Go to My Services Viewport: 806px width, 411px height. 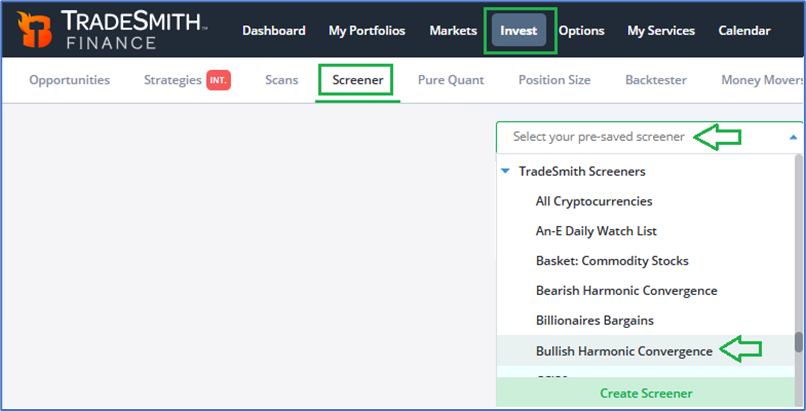(661, 31)
